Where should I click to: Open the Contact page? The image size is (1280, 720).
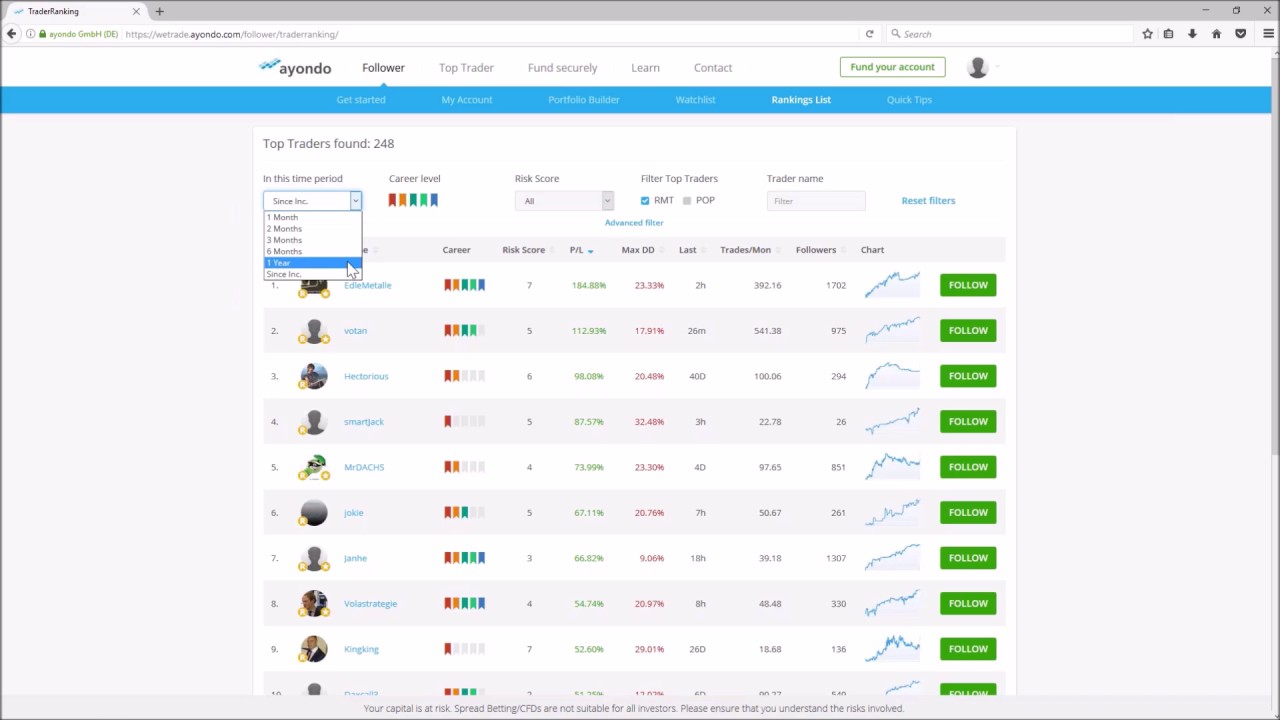[713, 68]
